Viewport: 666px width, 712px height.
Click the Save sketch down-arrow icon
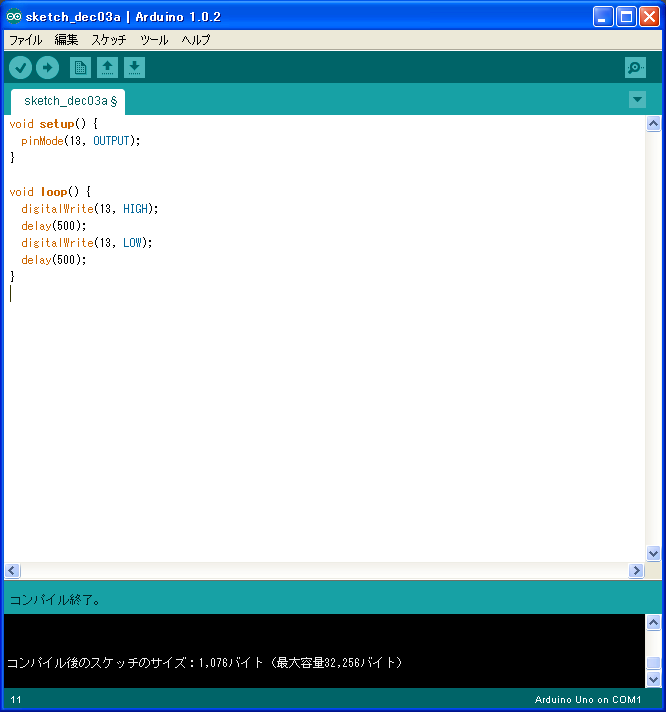(134, 67)
